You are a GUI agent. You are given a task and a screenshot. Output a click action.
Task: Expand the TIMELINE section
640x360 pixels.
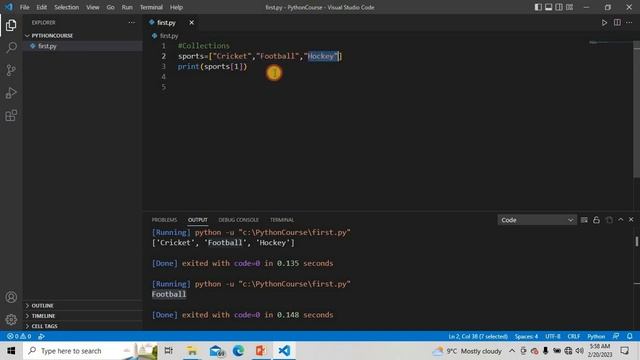click(x=82, y=316)
